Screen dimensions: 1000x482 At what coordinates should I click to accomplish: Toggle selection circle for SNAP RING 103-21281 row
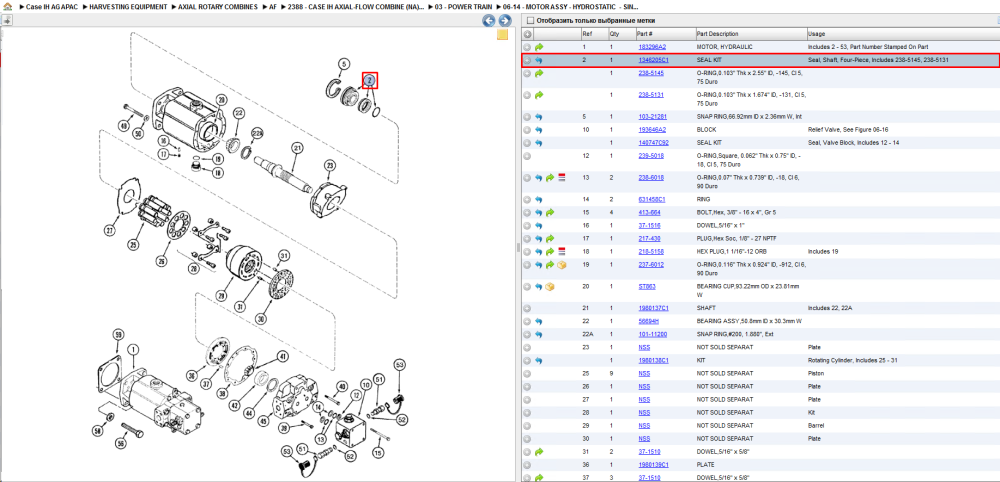[527, 117]
